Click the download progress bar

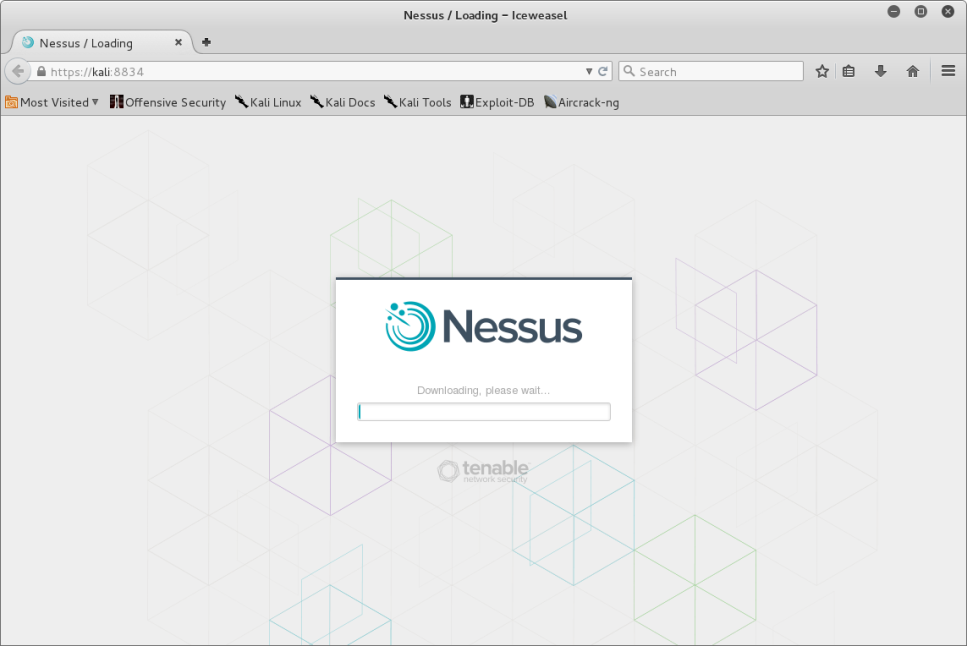point(484,412)
